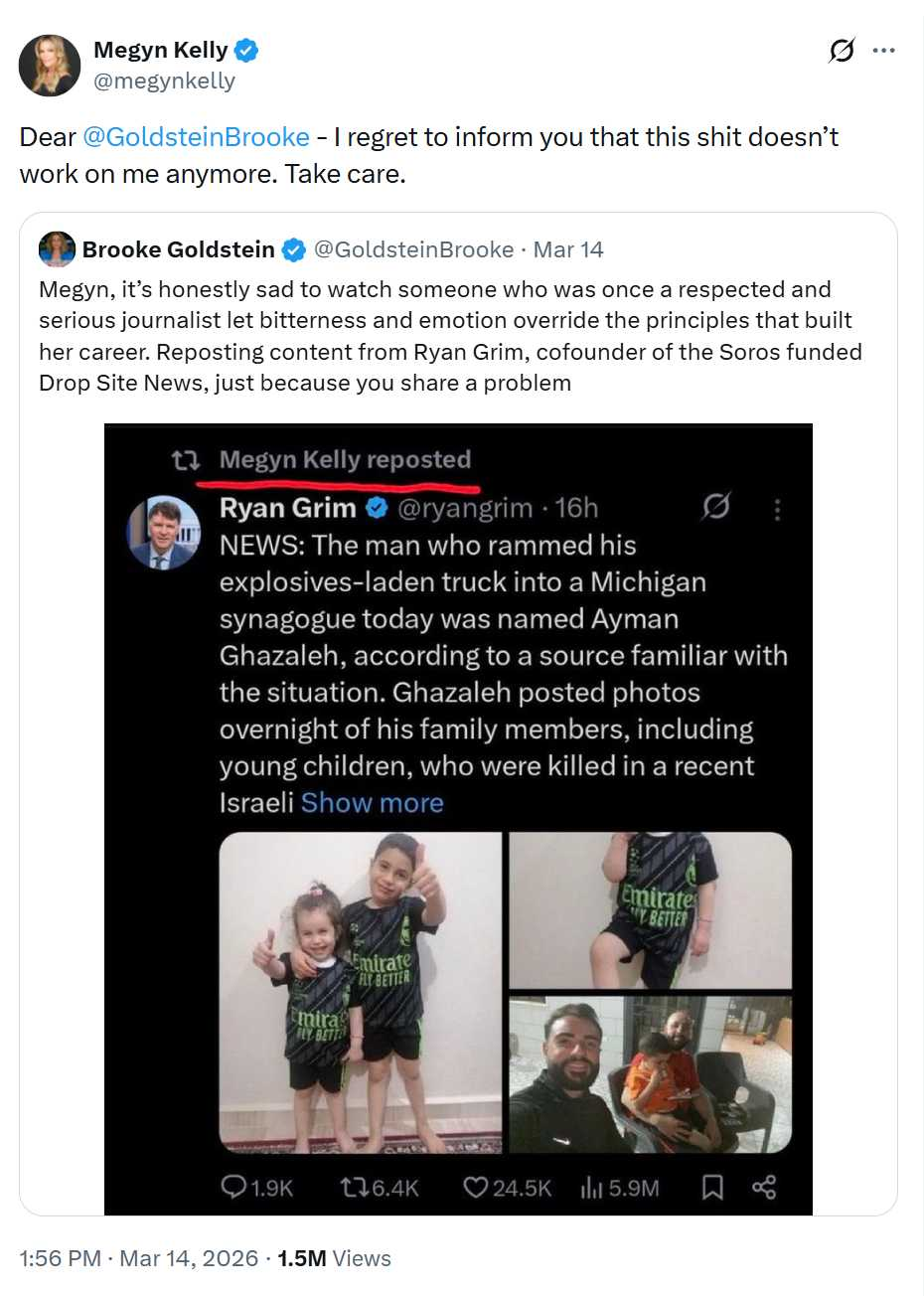This screenshot has height=1296, width=924.
Task: Click the 1:56 PM Mar 14, 2026 timestamp
Action: point(138,1258)
